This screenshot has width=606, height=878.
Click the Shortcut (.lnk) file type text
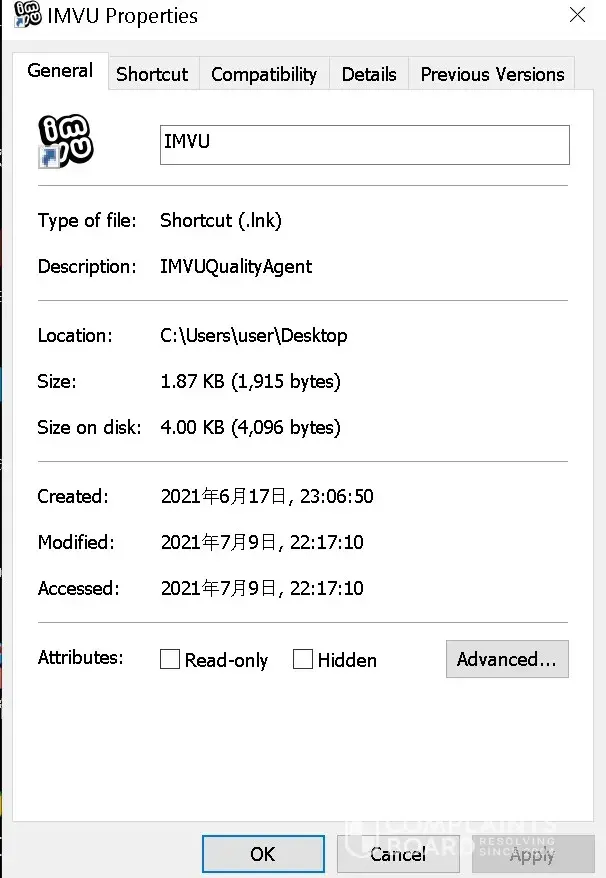click(x=221, y=221)
